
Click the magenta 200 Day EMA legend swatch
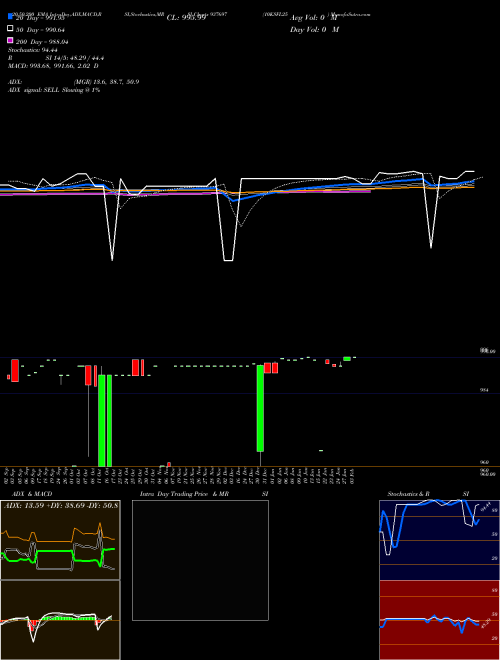[x=10, y=40]
